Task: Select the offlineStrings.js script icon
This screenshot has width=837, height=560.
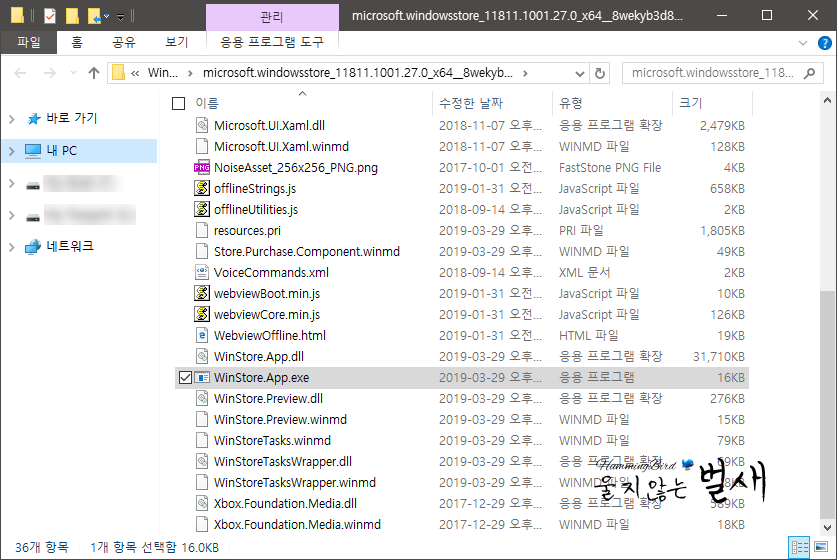Action: 202,188
